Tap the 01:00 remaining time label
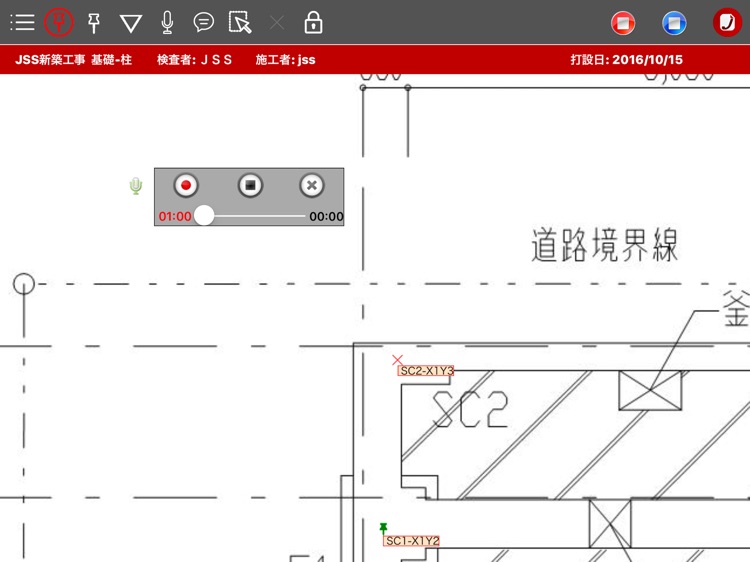The image size is (750, 562). tap(175, 217)
